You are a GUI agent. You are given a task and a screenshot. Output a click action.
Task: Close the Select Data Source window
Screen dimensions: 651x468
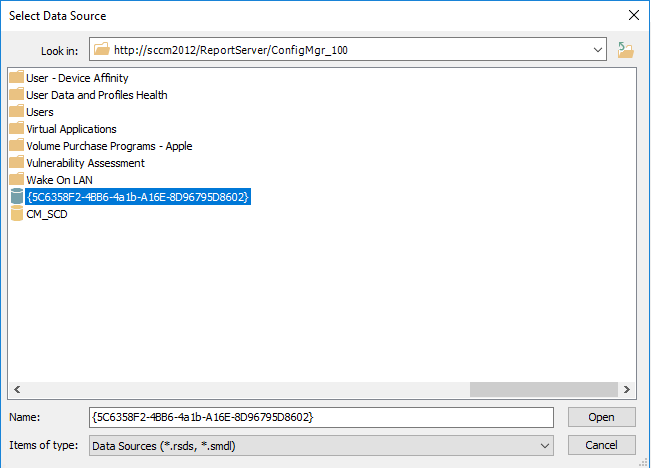point(634,15)
